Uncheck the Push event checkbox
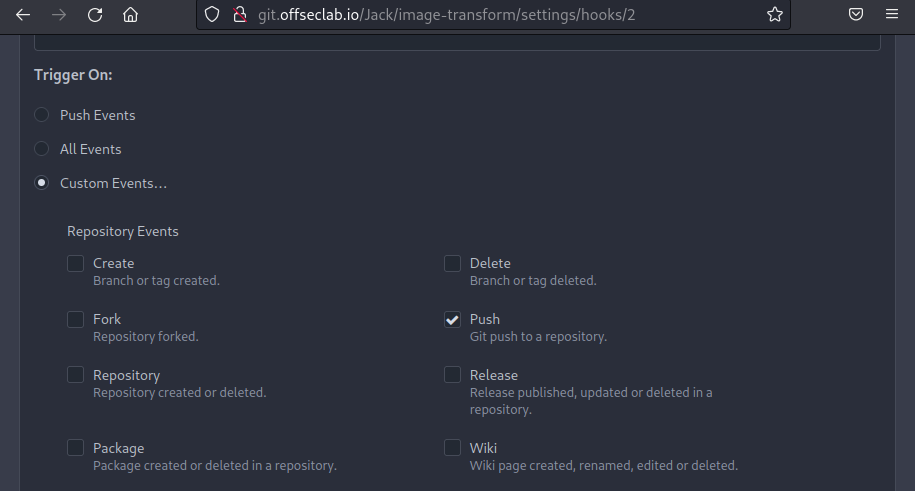Viewport: 915px width, 491px height. 452,320
